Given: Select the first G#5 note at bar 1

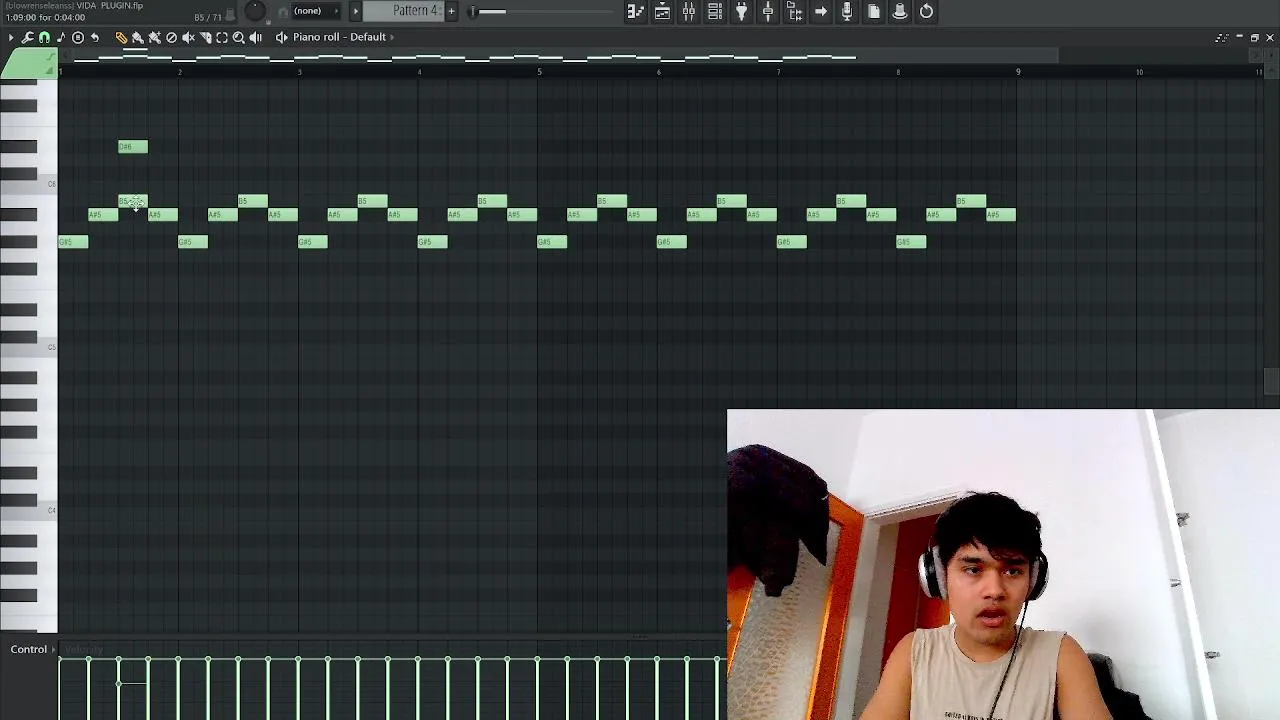Looking at the screenshot, I should pyautogui.click(x=73, y=242).
